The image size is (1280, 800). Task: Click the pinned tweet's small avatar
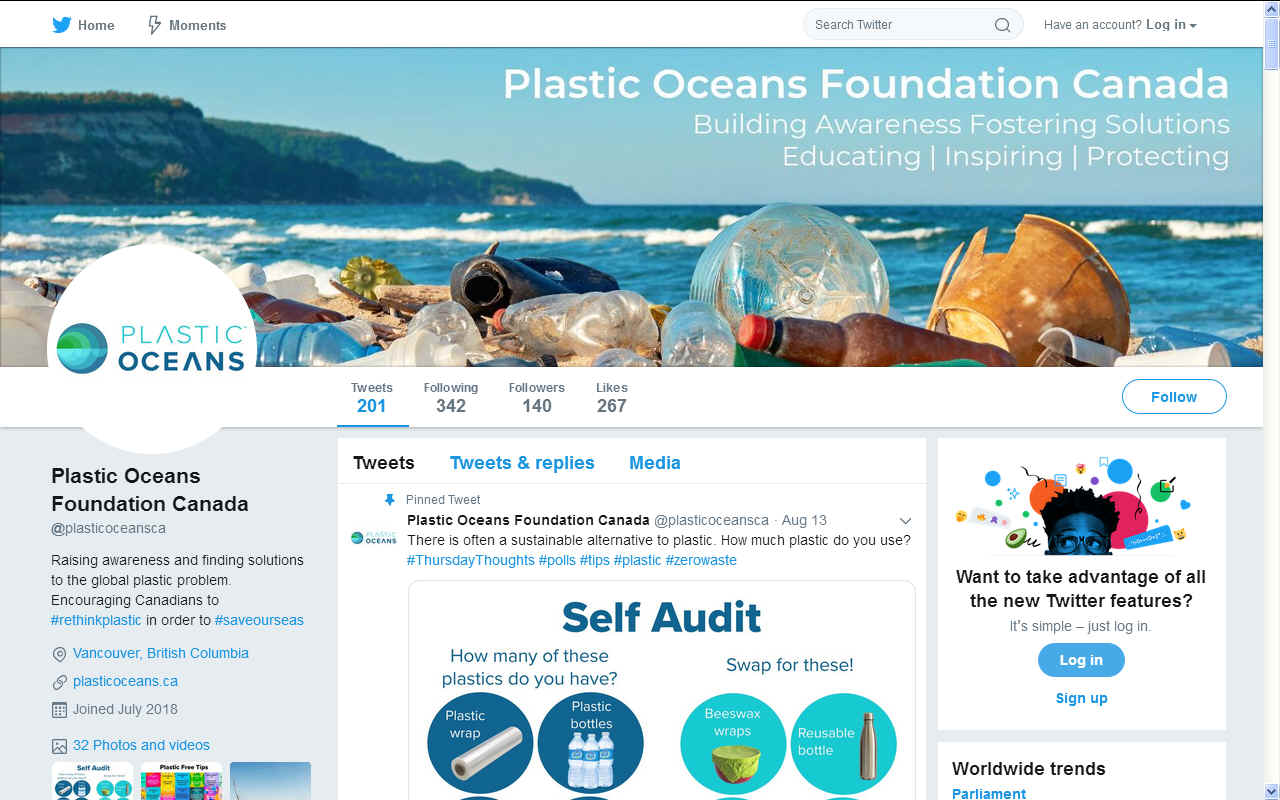click(x=374, y=538)
